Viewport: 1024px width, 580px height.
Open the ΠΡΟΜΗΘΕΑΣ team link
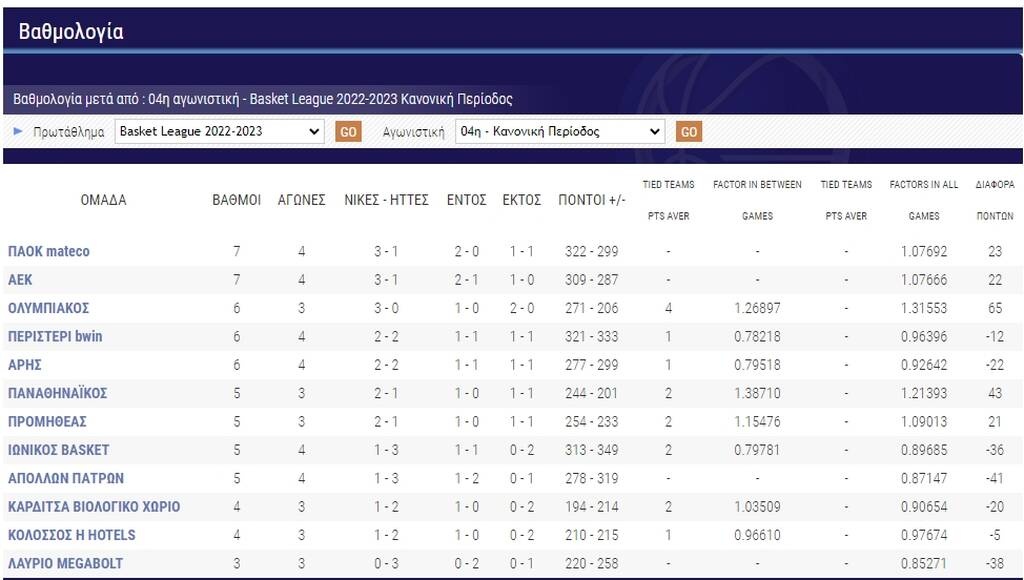[47, 422]
